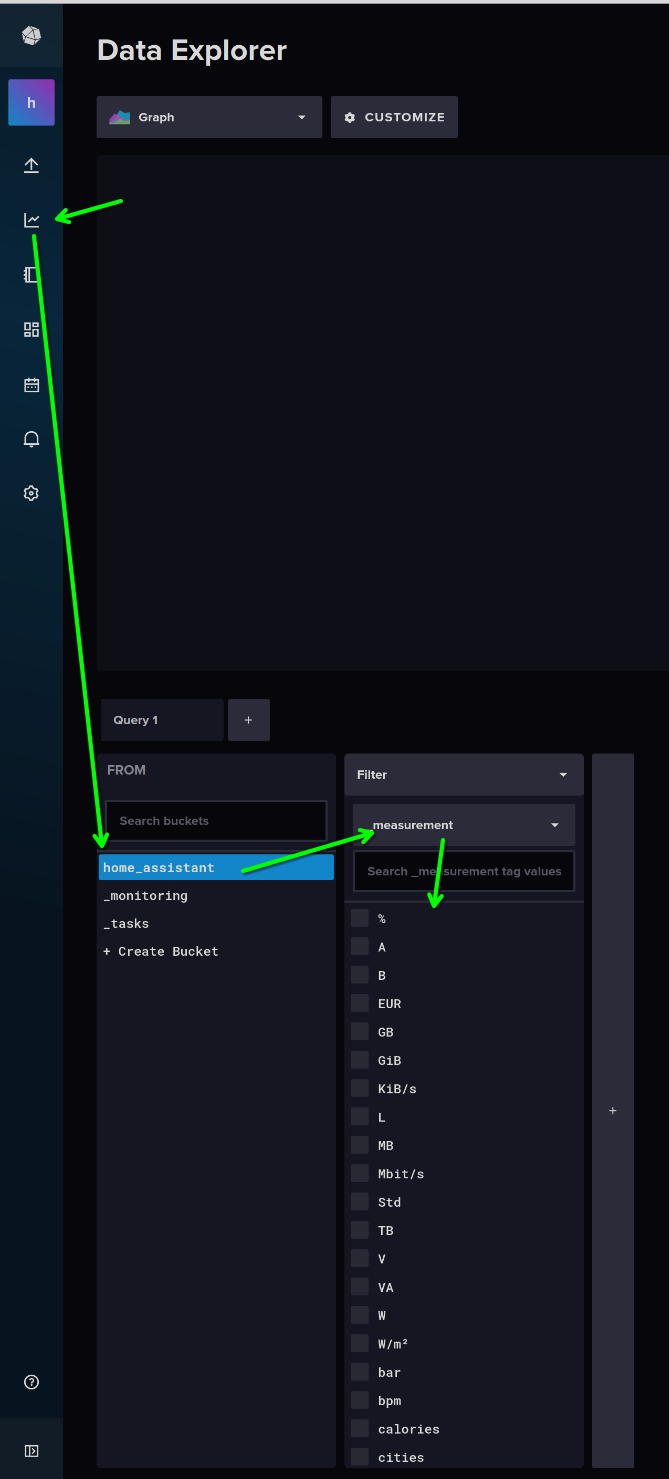Open the Alerts bell icon
669x1479 pixels.
click(x=31, y=439)
